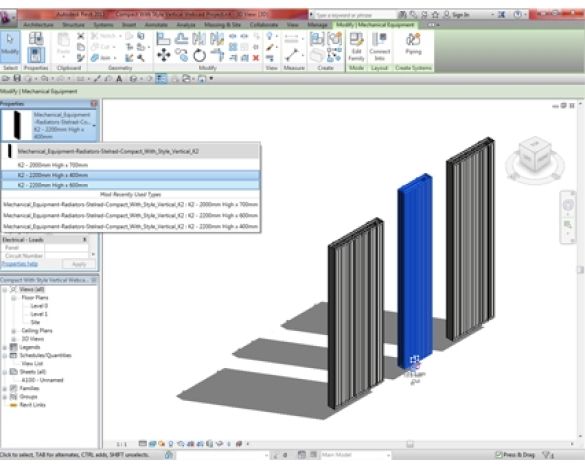Collapse the Views (all) tree node

pyautogui.click(x=4, y=290)
